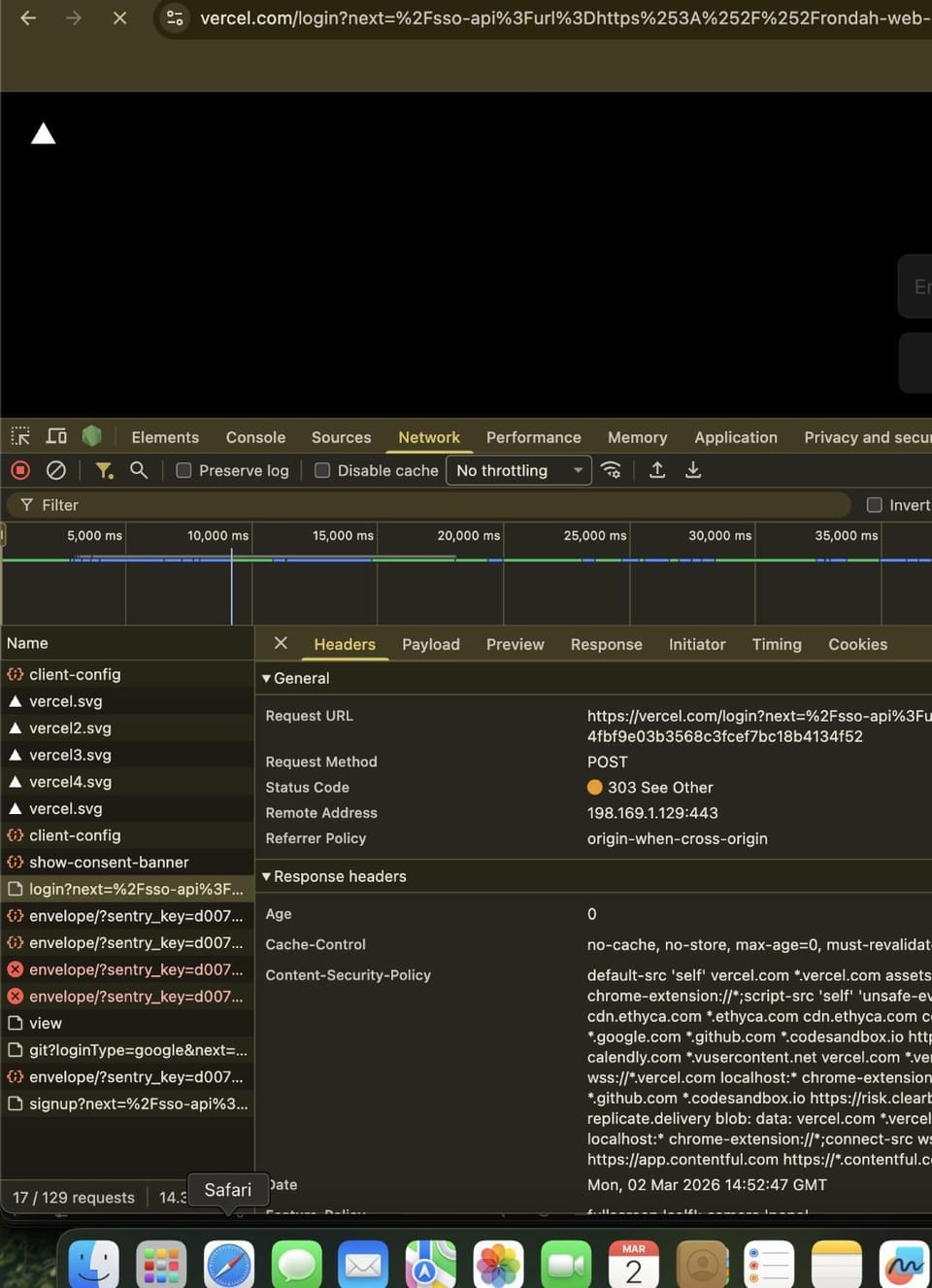This screenshot has width=932, height=1288.
Task: Switch to the Console panel
Action: 255,437
